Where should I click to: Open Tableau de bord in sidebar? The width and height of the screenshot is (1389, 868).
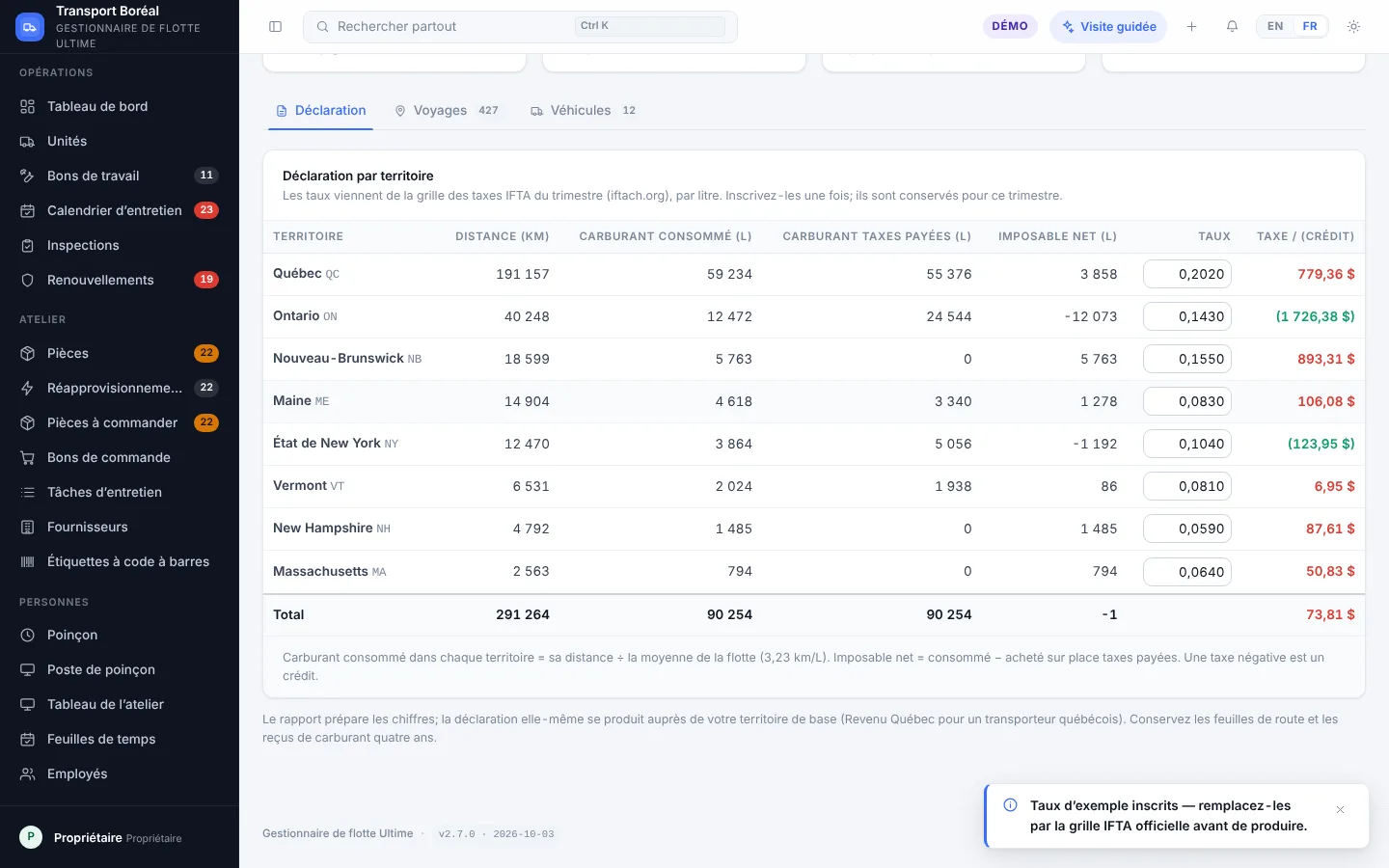(x=120, y=106)
